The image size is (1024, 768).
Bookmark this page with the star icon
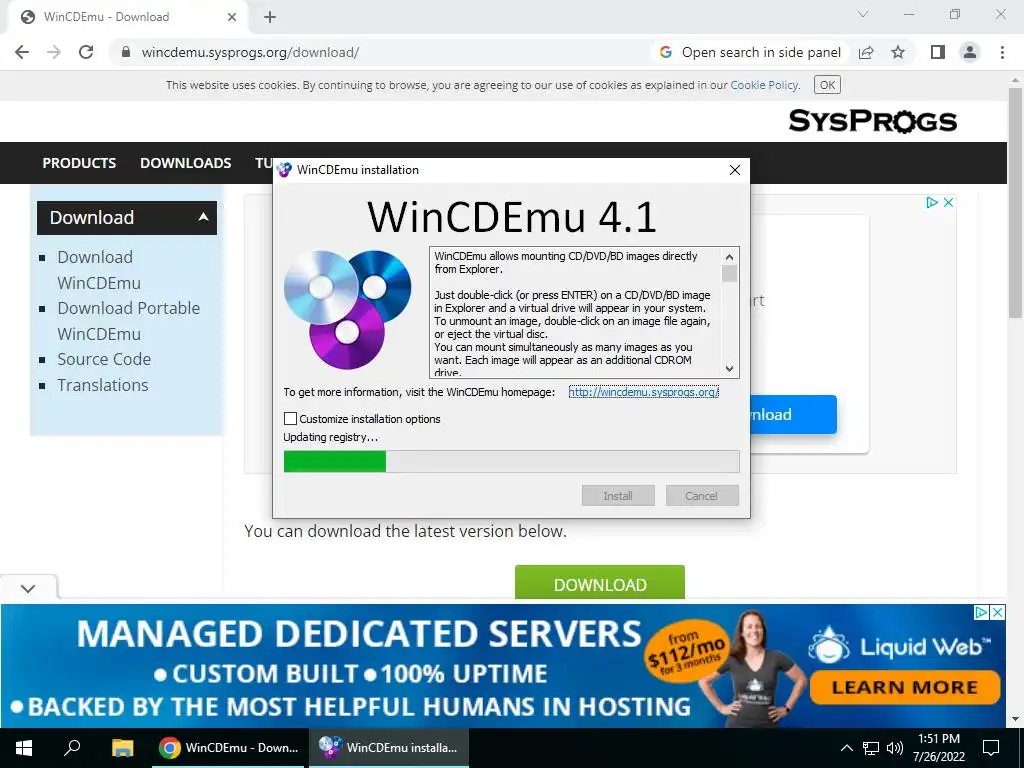point(898,52)
